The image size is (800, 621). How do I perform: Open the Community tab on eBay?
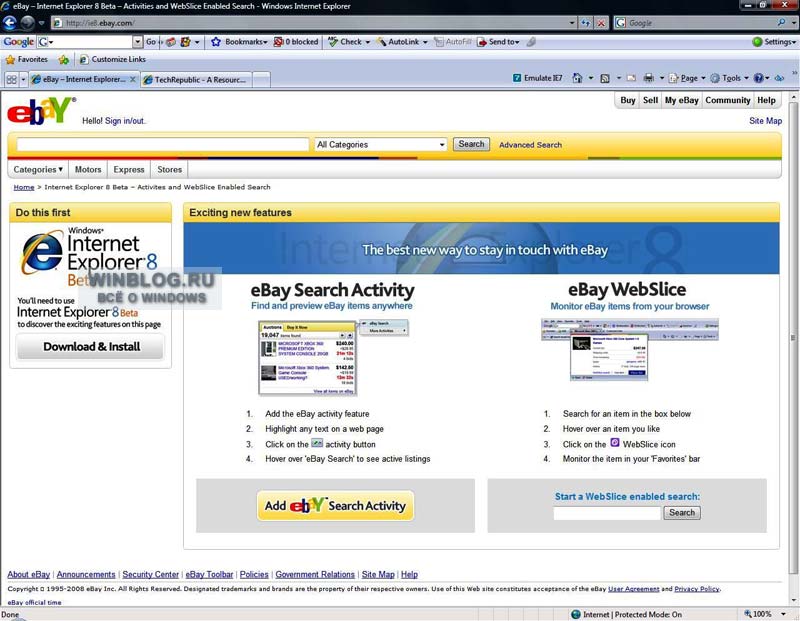pyautogui.click(x=728, y=101)
